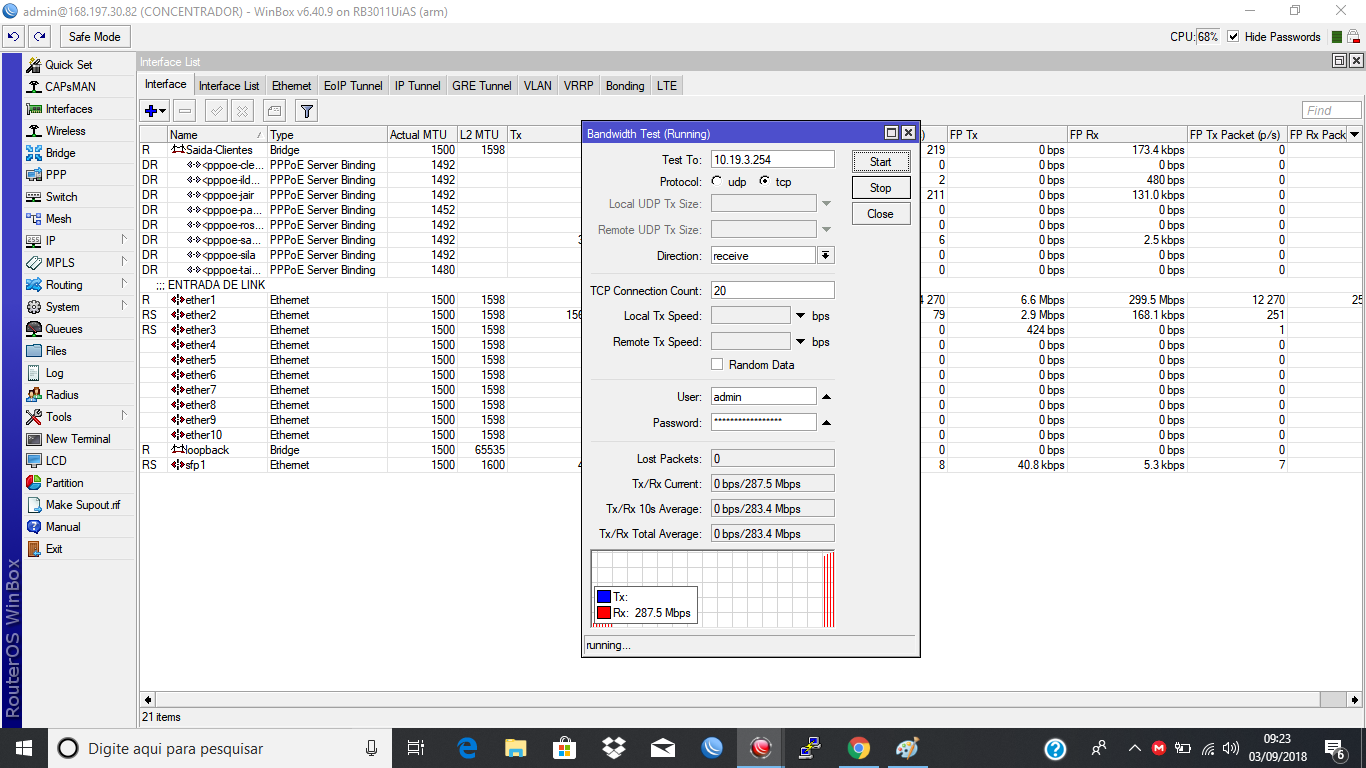1366x768 pixels.
Task: Click the Disable cross toolbar button
Action: [x=242, y=111]
